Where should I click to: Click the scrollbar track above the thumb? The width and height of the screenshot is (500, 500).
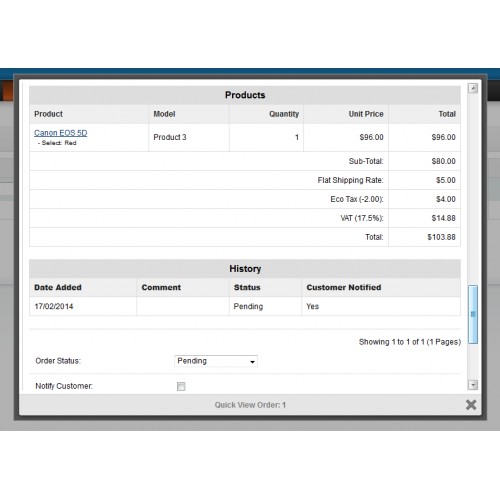click(x=473, y=189)
